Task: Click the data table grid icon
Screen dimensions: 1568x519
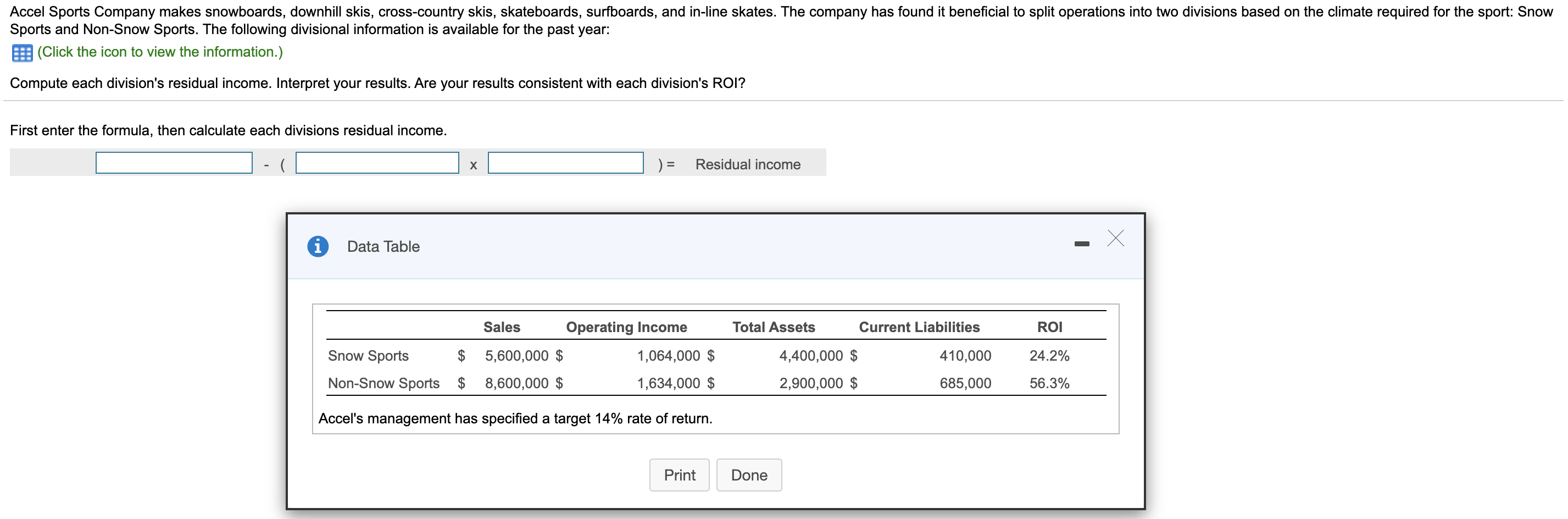Action: [x=23, y=53]
